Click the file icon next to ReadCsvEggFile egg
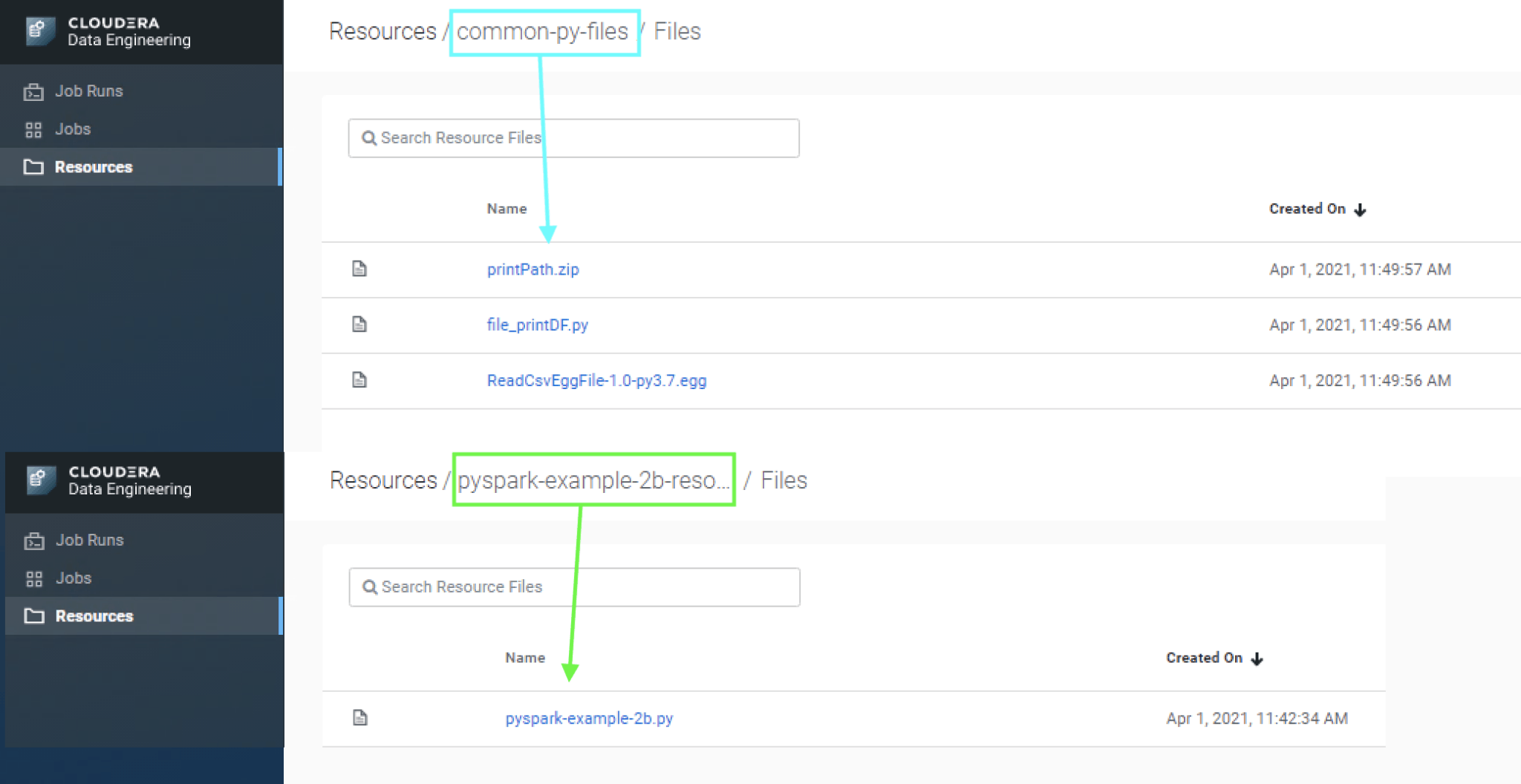 pos(359,380)
